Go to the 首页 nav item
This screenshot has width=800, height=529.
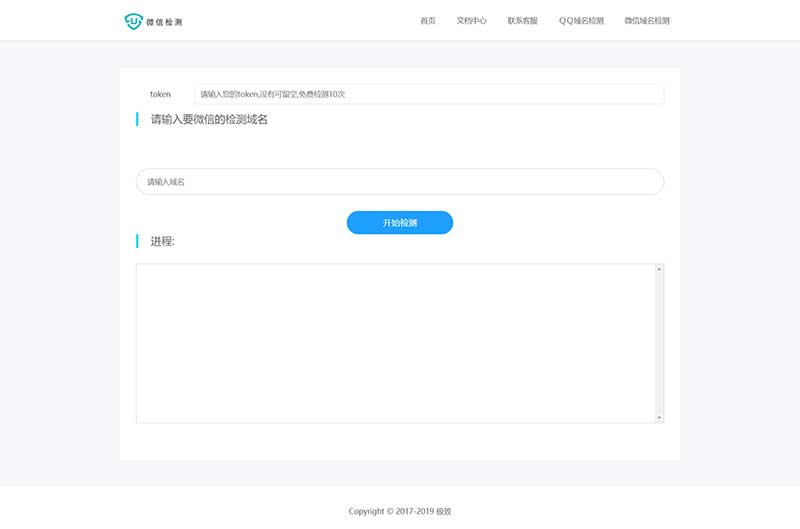click(428, 20)
